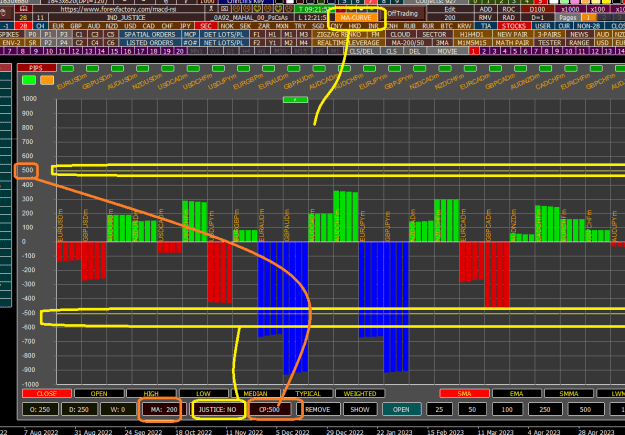Click REALTIME LEVERAGE
The image size is (625, 435).
(x=348, y=43)
